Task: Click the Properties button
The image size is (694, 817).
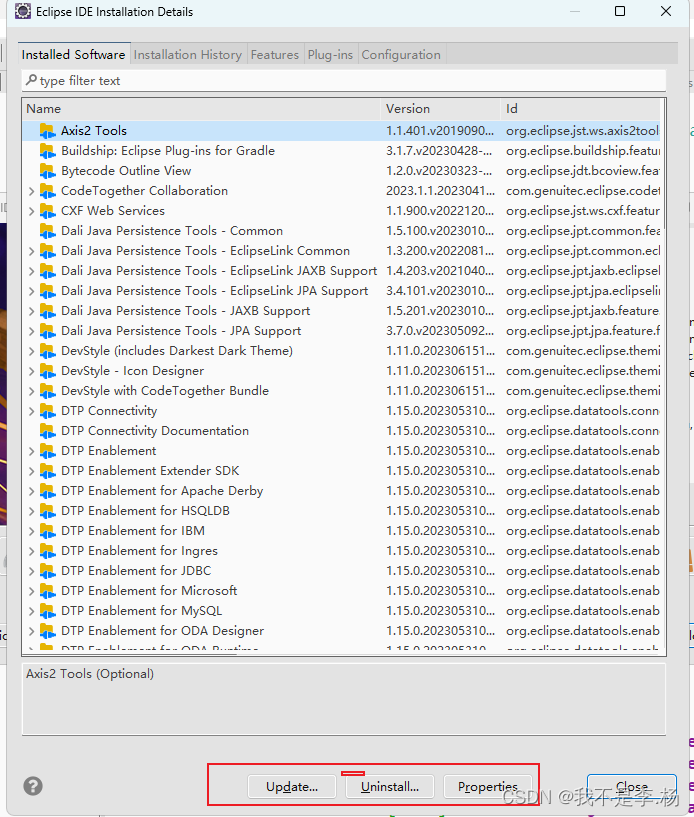Action: 488,786
